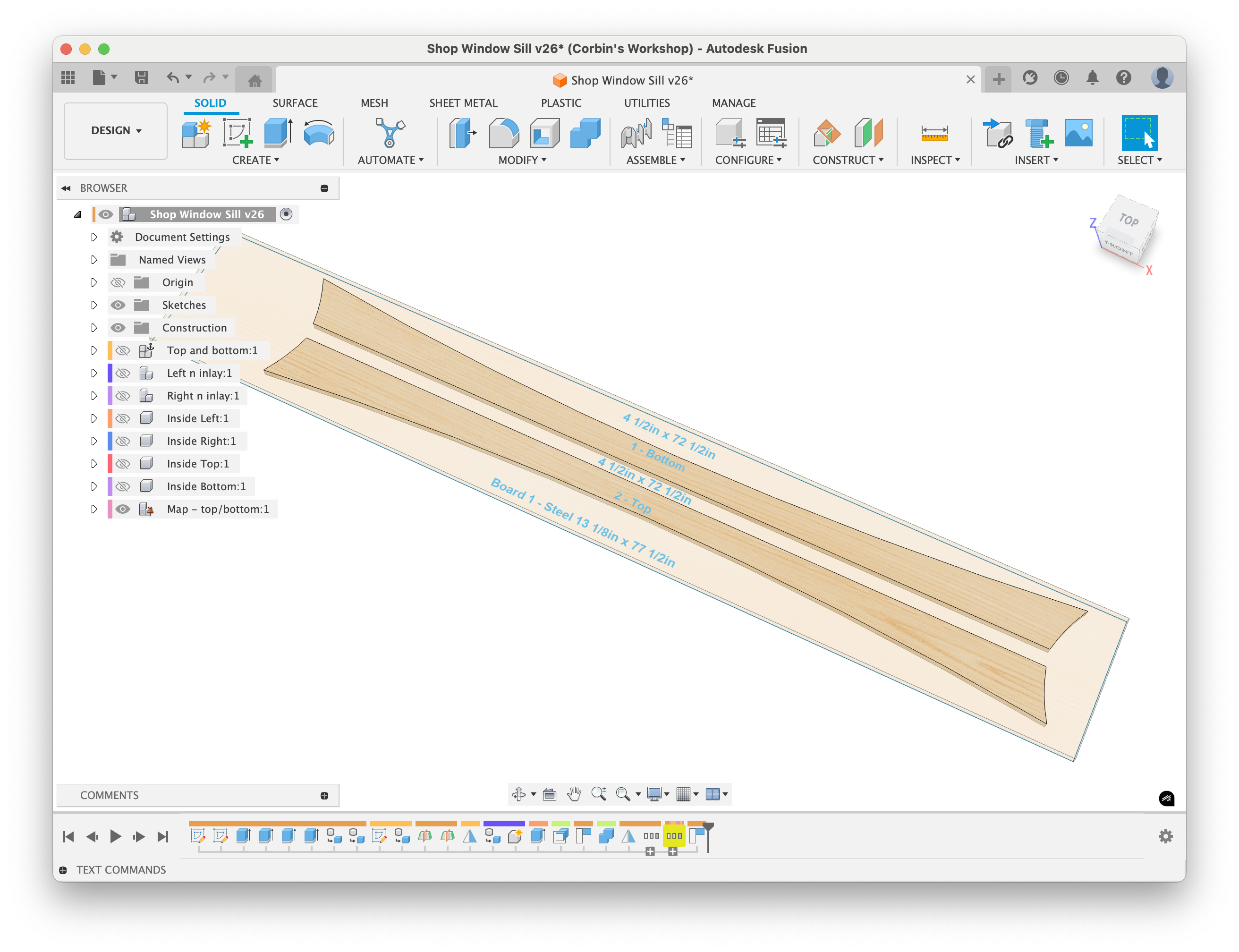Expand the Right n inlay:1 node
The width and height of the screenshot is (1239, 952).
[94, 396]
